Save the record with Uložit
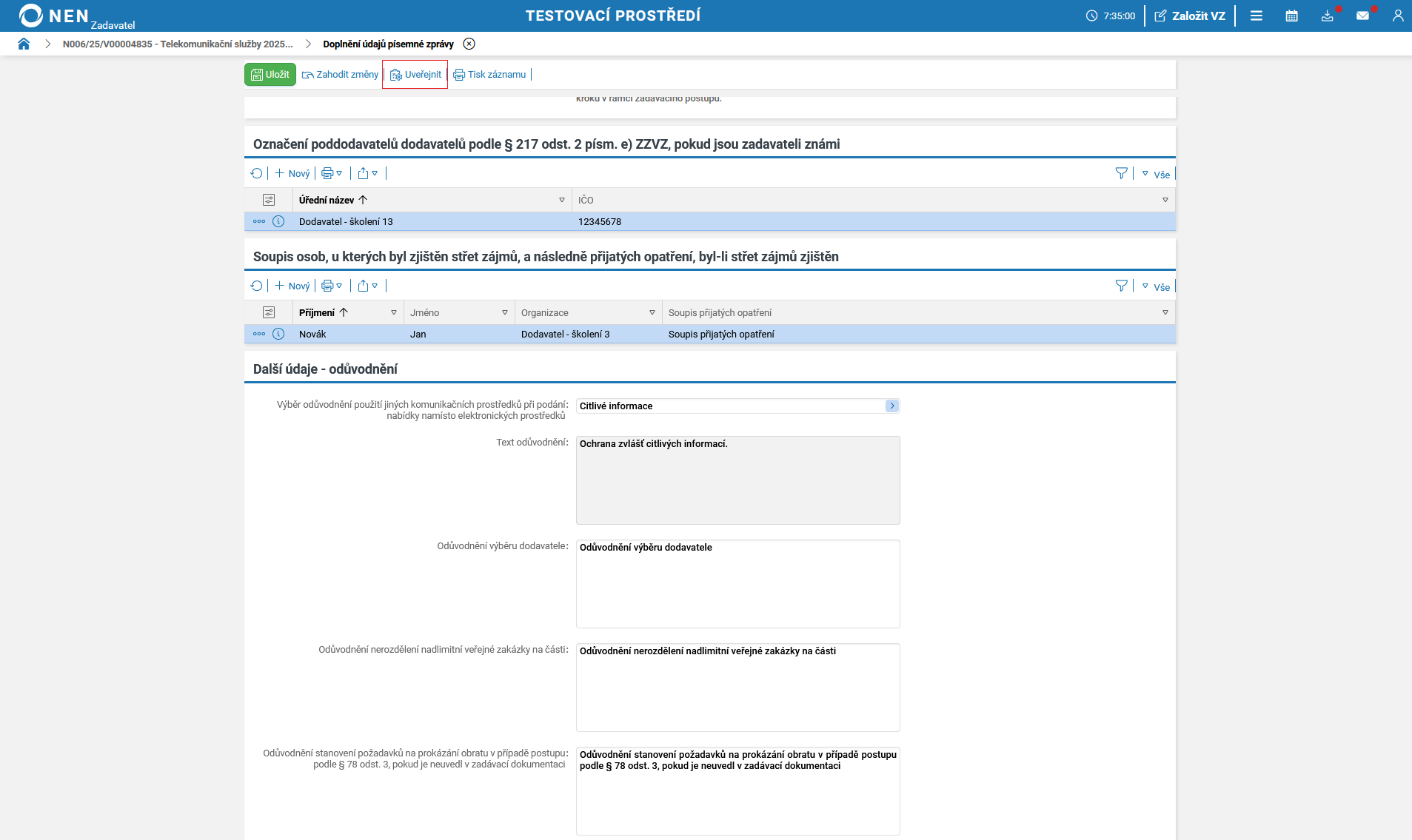Image resolution: width=1412 pixels, height=840 pixels. click(270, 74)
